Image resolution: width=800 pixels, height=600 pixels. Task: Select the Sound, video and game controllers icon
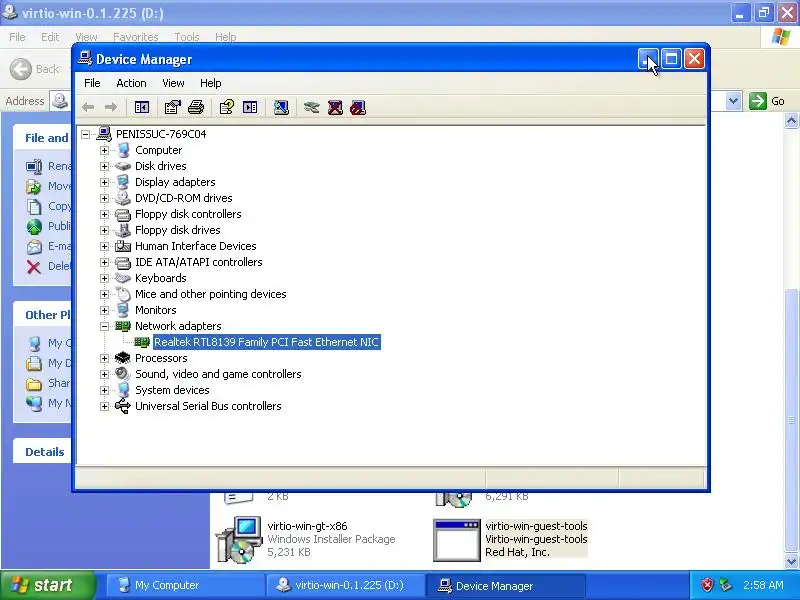[x=123, y=374]
